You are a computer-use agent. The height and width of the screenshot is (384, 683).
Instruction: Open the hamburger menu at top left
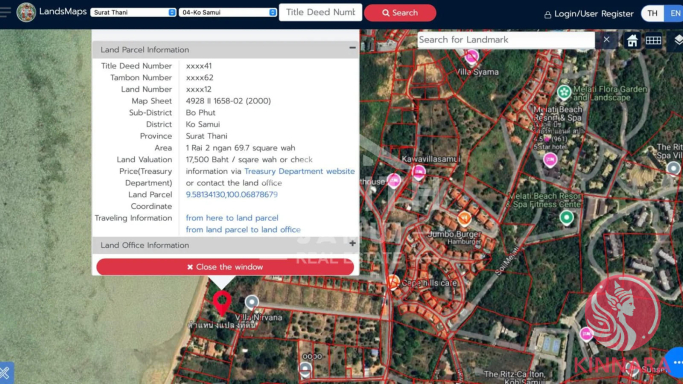[x=5, y=12]
